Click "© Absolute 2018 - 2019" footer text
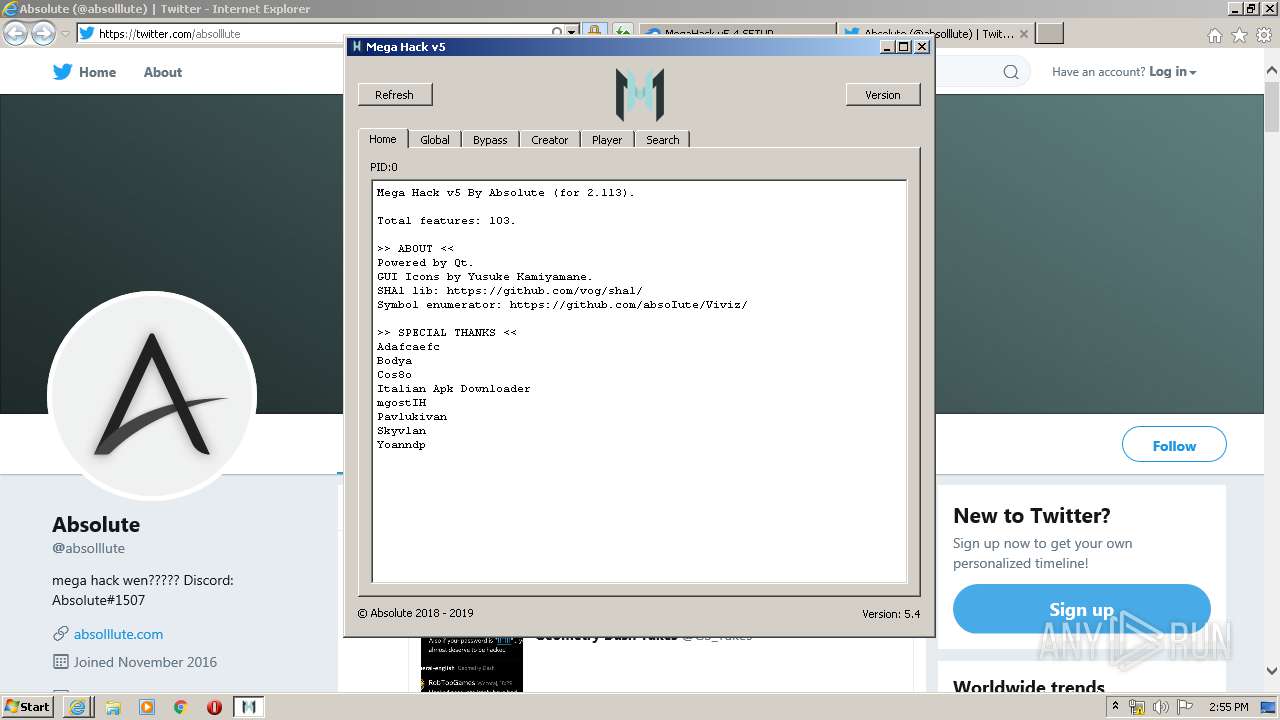 [x=415, y=613]
